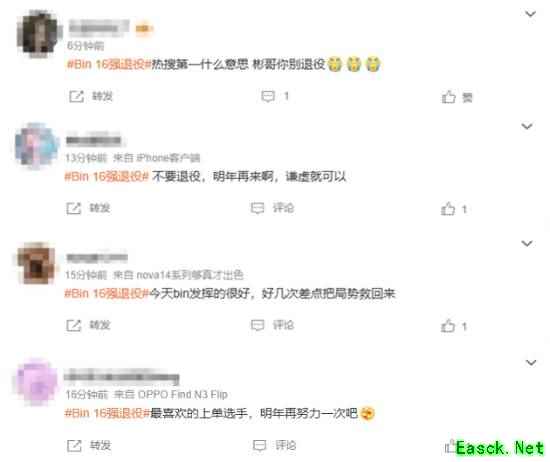Open the avatar of the first poster
The image size is (550, 462).
click(x=39, y=33)
